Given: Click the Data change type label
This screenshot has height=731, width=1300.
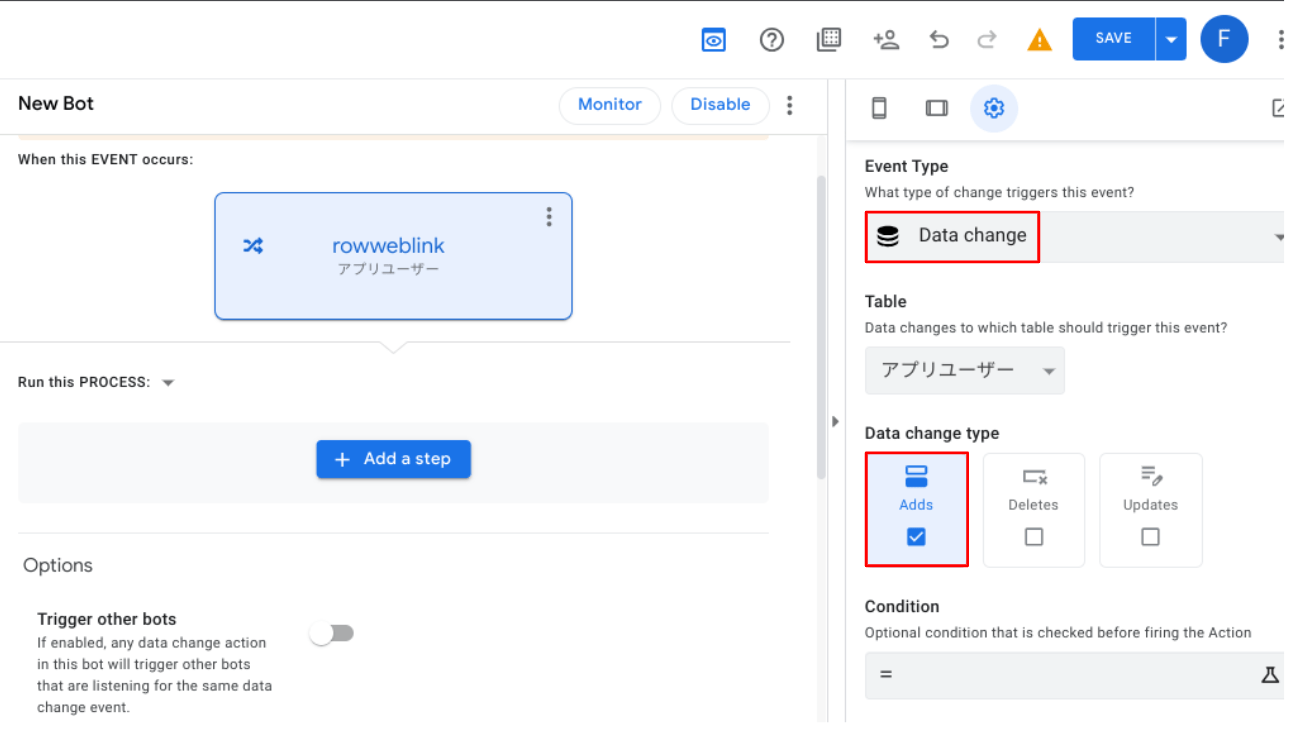Looking at the screenshot, I should pos(932,434).
